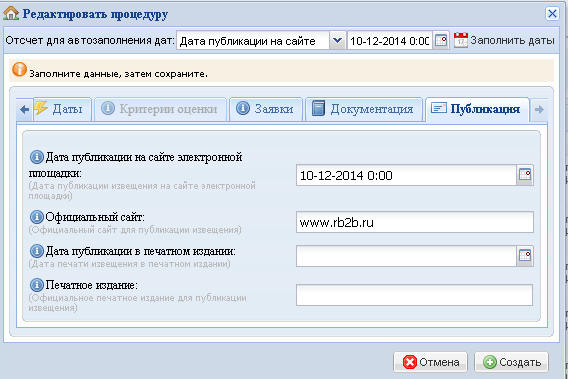Open calendar picker for print publication date
This screenshot has width=568, height=379.
[x=525, y=256]
